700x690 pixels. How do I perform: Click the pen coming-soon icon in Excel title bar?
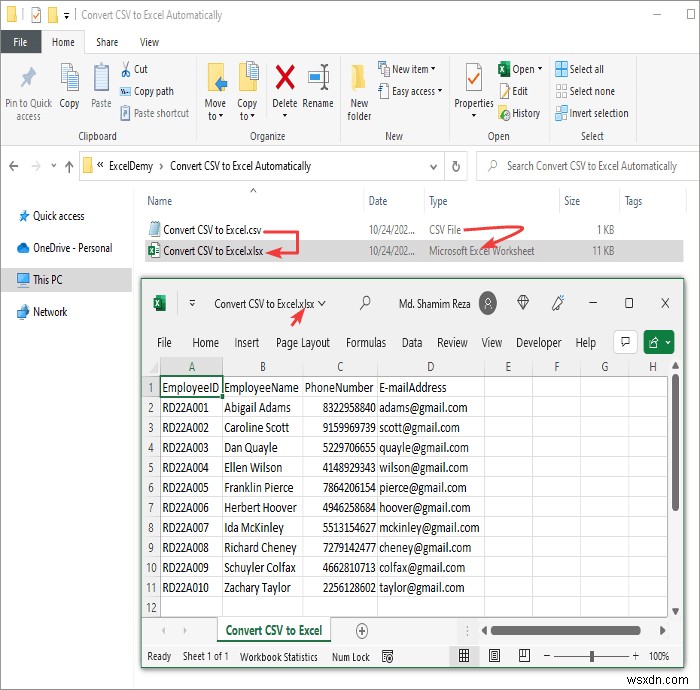(x=558, y=303)
